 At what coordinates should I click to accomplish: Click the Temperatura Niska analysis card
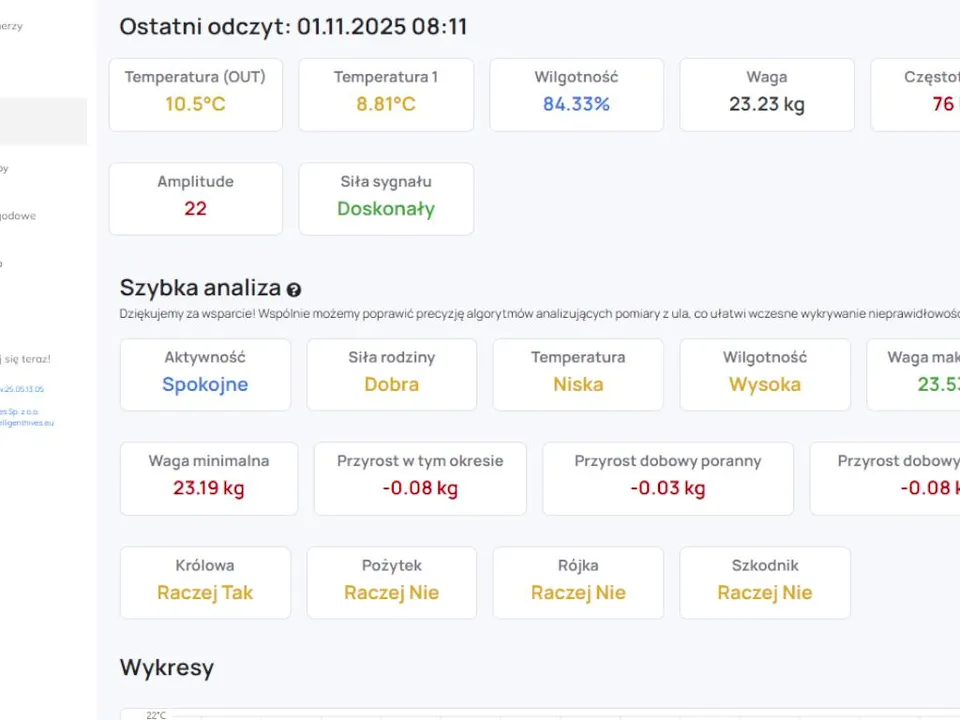click(578, 374)
